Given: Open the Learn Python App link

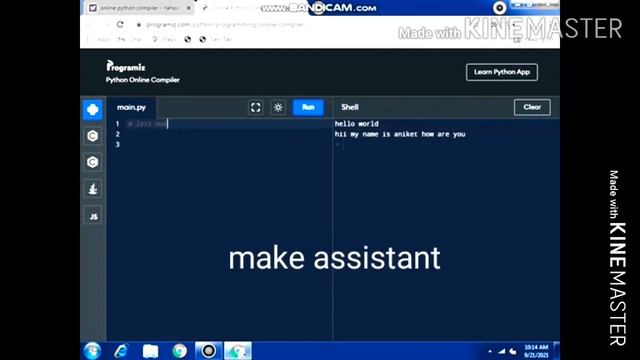Looking at the screenshot, I should tap(502, 72).
